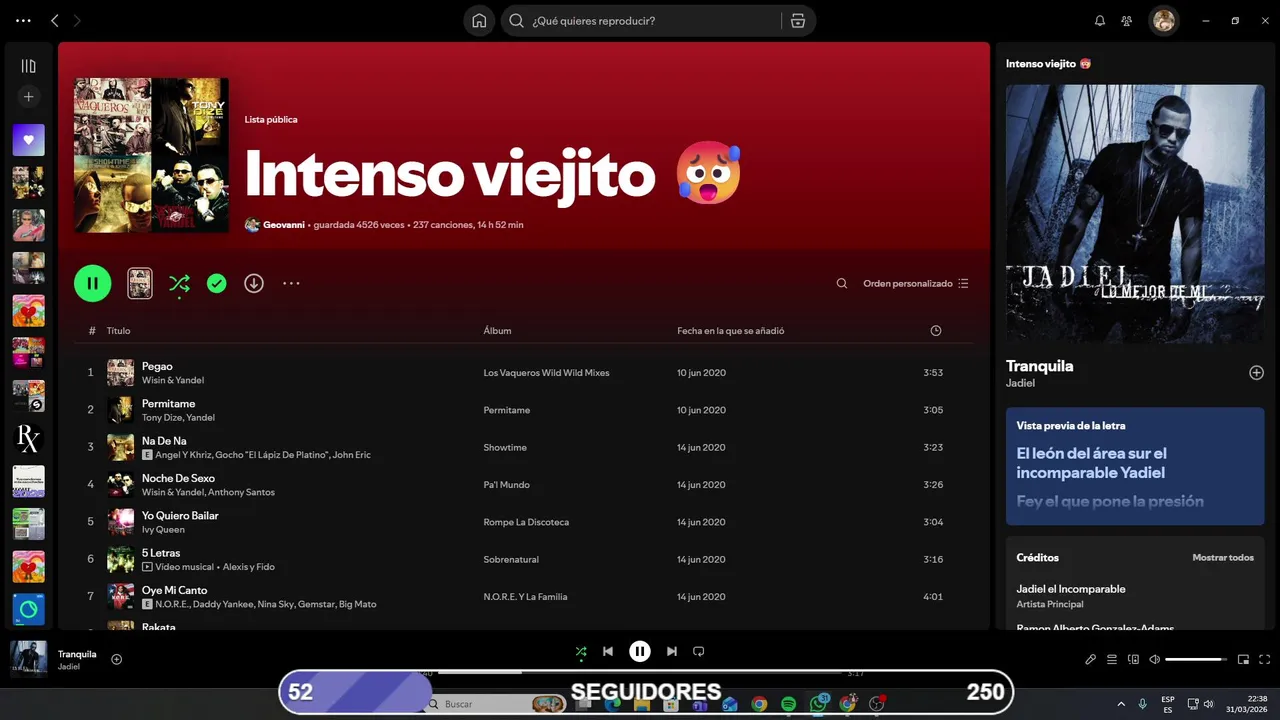Screen dimensions: 1280x720
Task: Sort by Fecha en la que se añadió
Action: pos(730,331)
